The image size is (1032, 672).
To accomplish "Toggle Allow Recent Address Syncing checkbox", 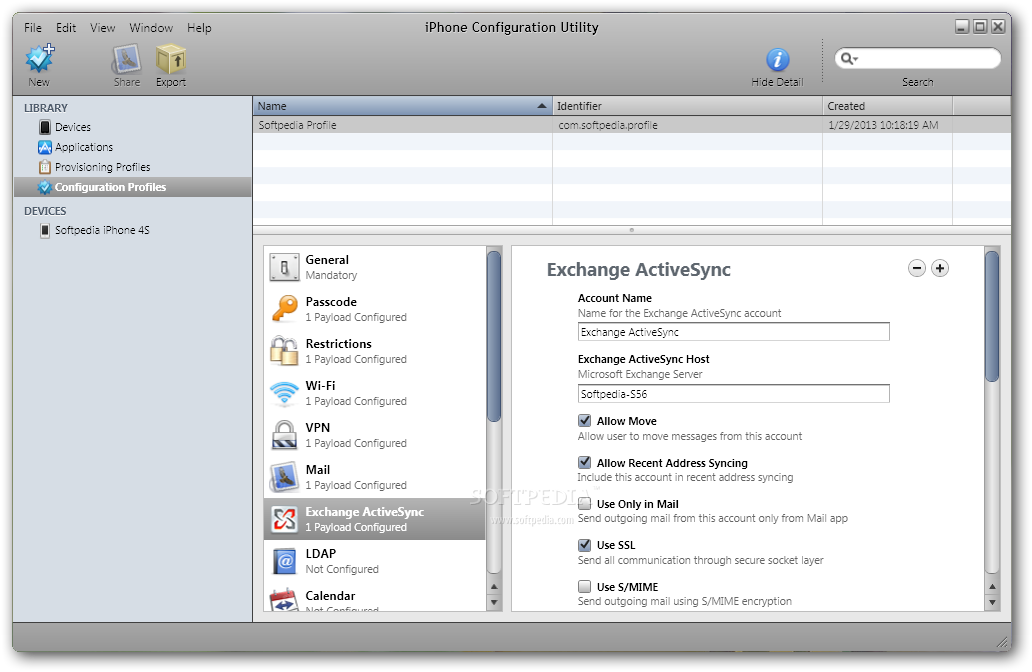I will tap(584, 462).
